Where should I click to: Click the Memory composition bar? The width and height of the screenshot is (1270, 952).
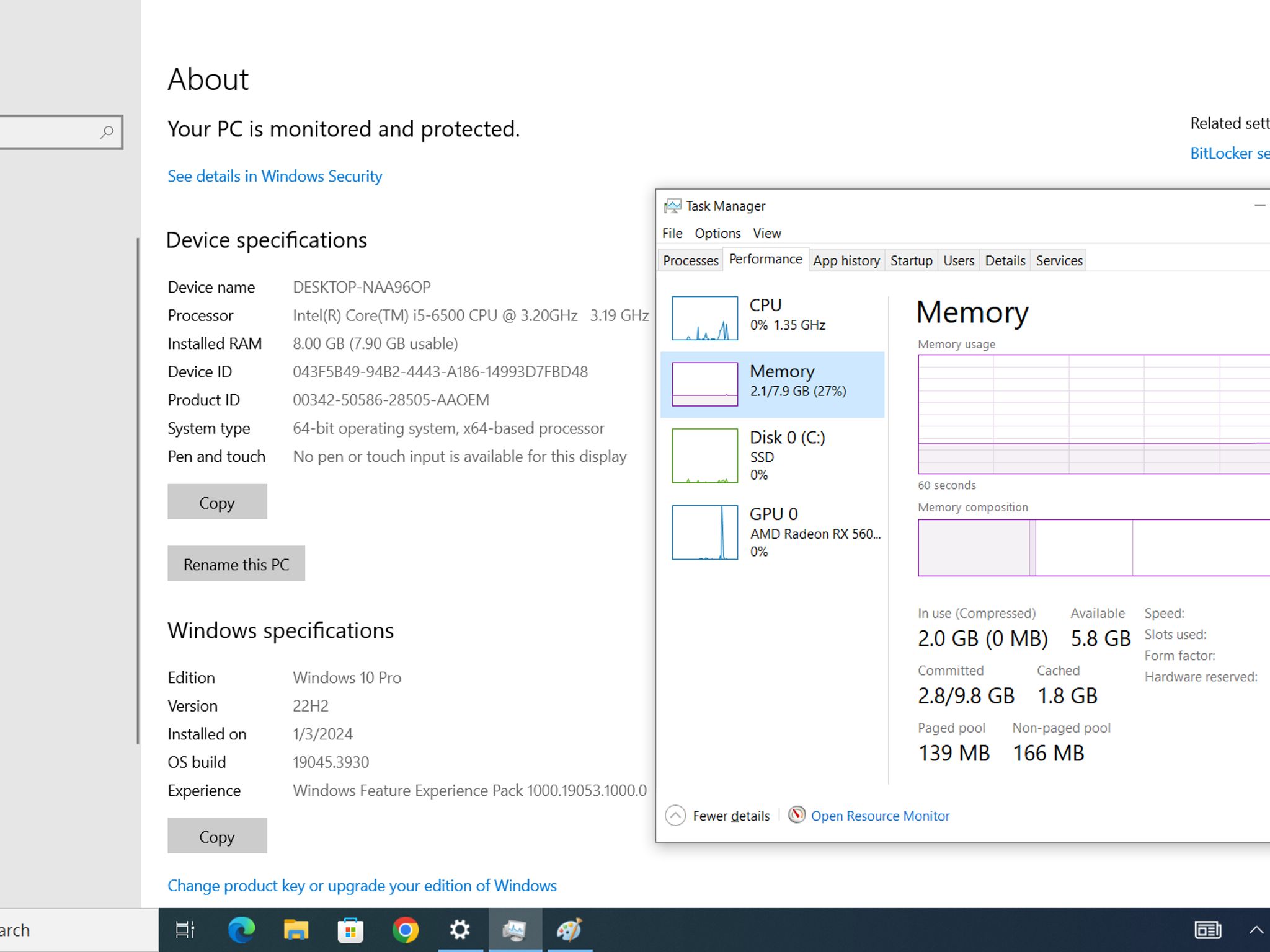pos(1094,548)
